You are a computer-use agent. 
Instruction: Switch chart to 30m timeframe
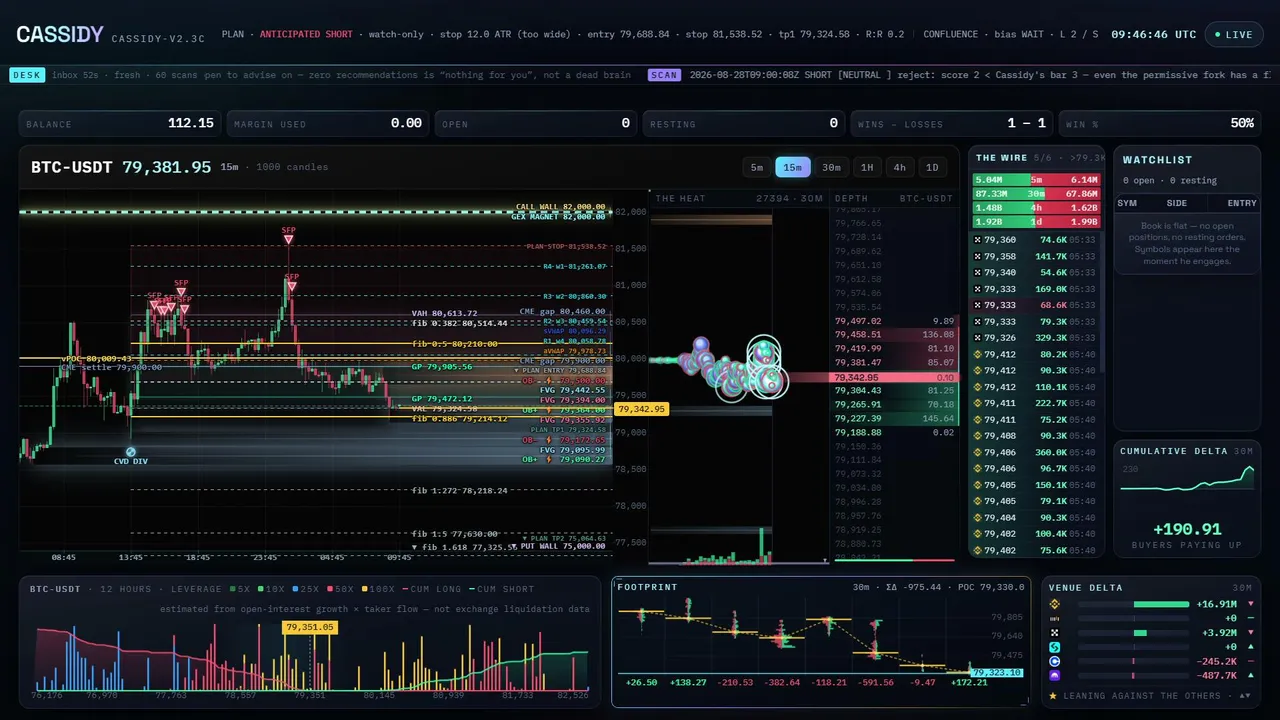pos(831,167)
